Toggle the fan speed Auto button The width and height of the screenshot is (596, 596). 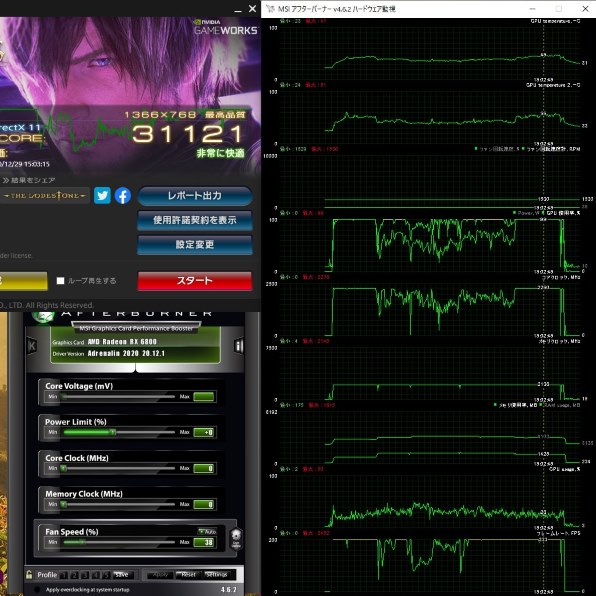click(x=207, y=531)
